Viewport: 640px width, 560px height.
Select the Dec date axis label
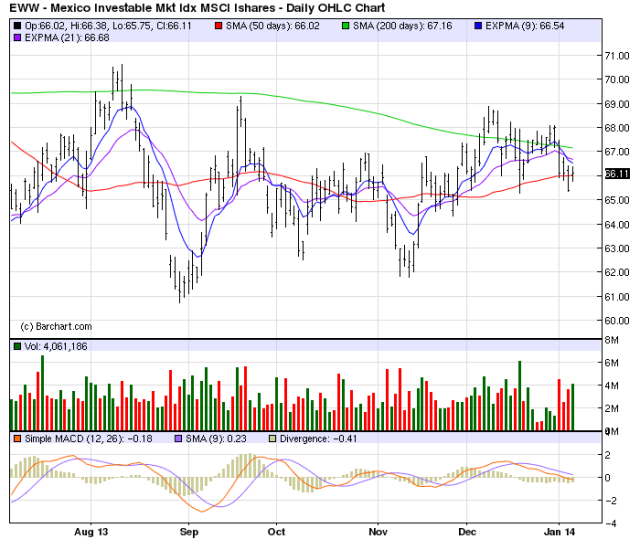pyautogui.click(x=468, y=534)
